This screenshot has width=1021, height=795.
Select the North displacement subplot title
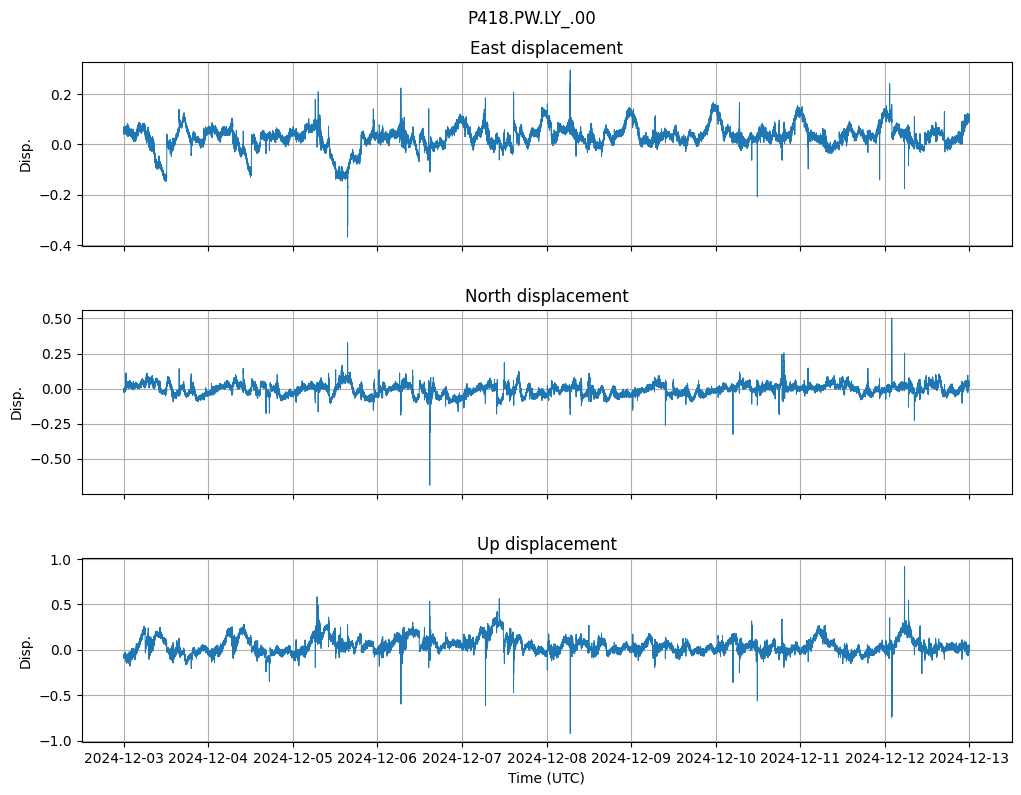pyautogui.click(x=546, y=296)
